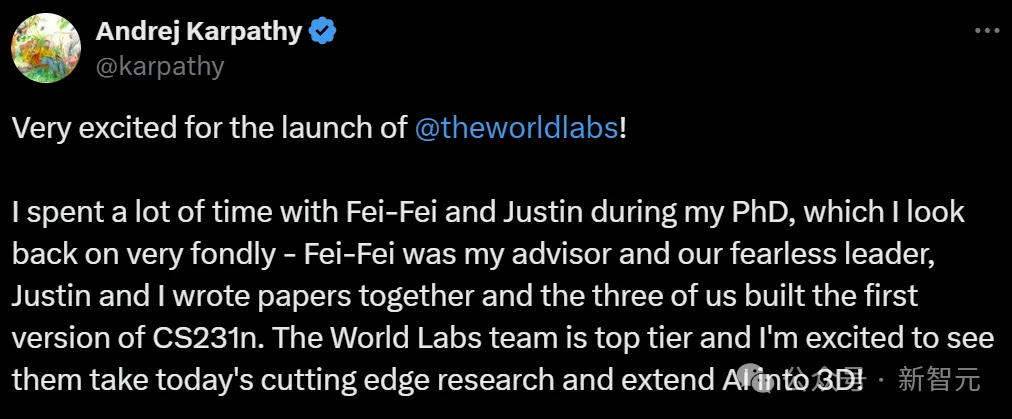
Task: Click "I spent a lot of time" text
Action: [x=115, y=213]
